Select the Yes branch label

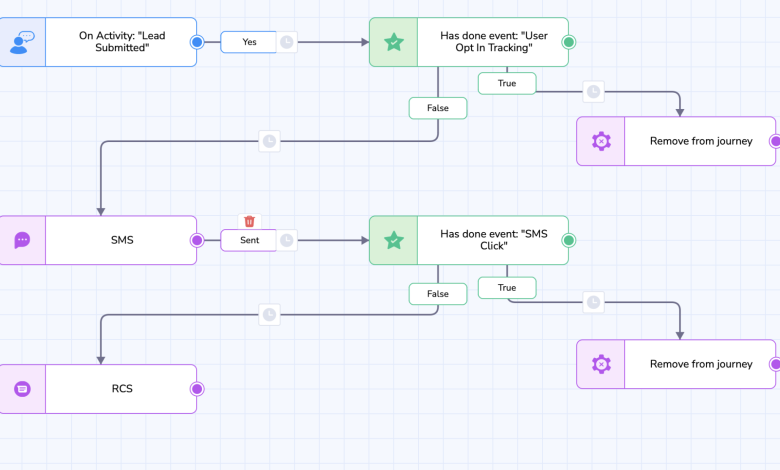coord(249,42)
